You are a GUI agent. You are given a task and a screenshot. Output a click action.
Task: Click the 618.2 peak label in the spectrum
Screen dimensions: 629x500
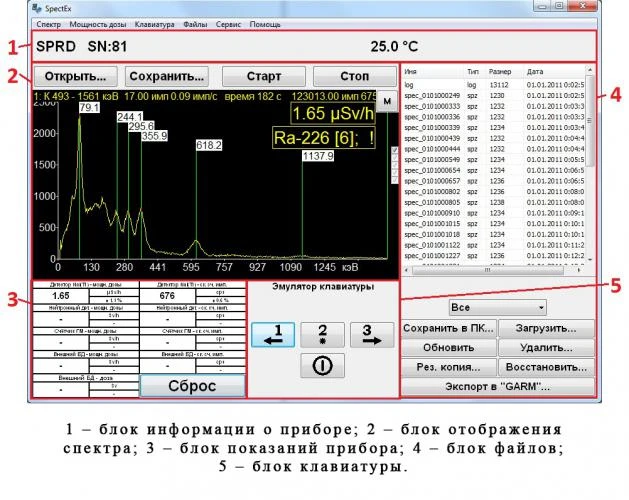(x=209, y=145)
